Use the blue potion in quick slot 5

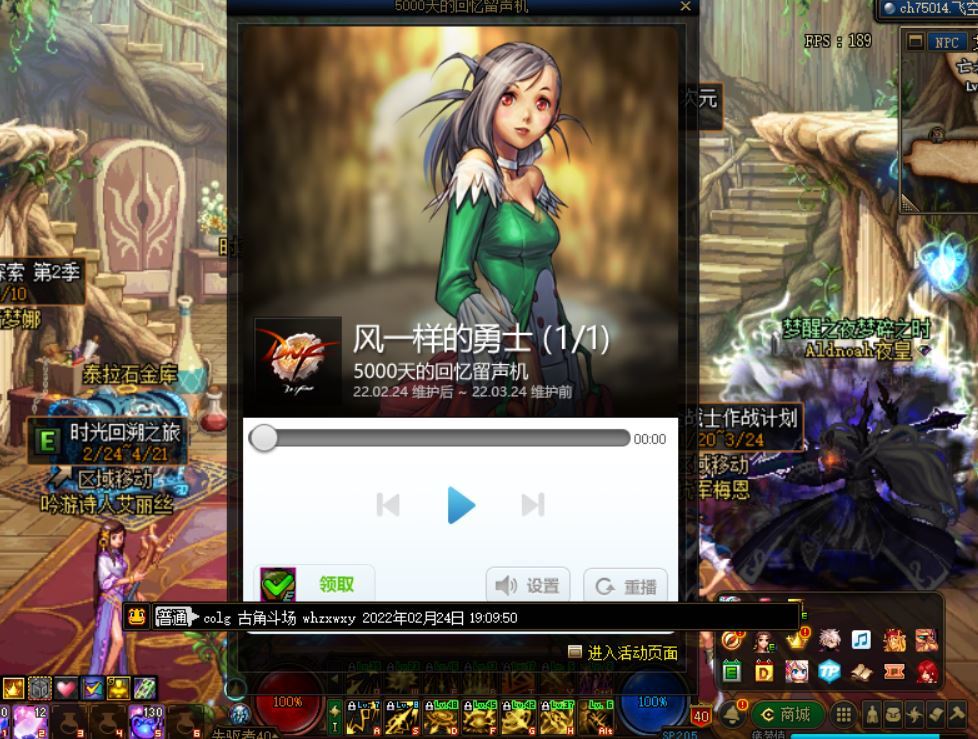coord(146,722)
